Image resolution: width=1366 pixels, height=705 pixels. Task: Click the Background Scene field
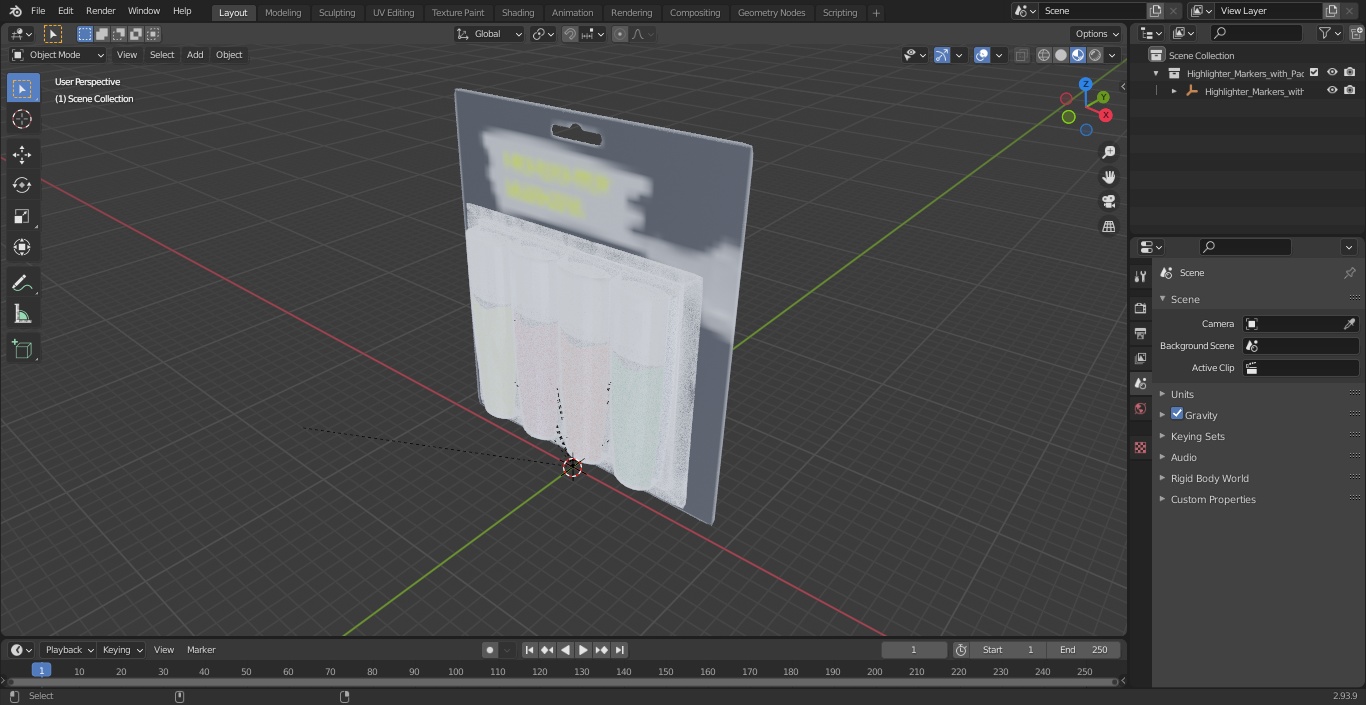tap(1300, 346)
